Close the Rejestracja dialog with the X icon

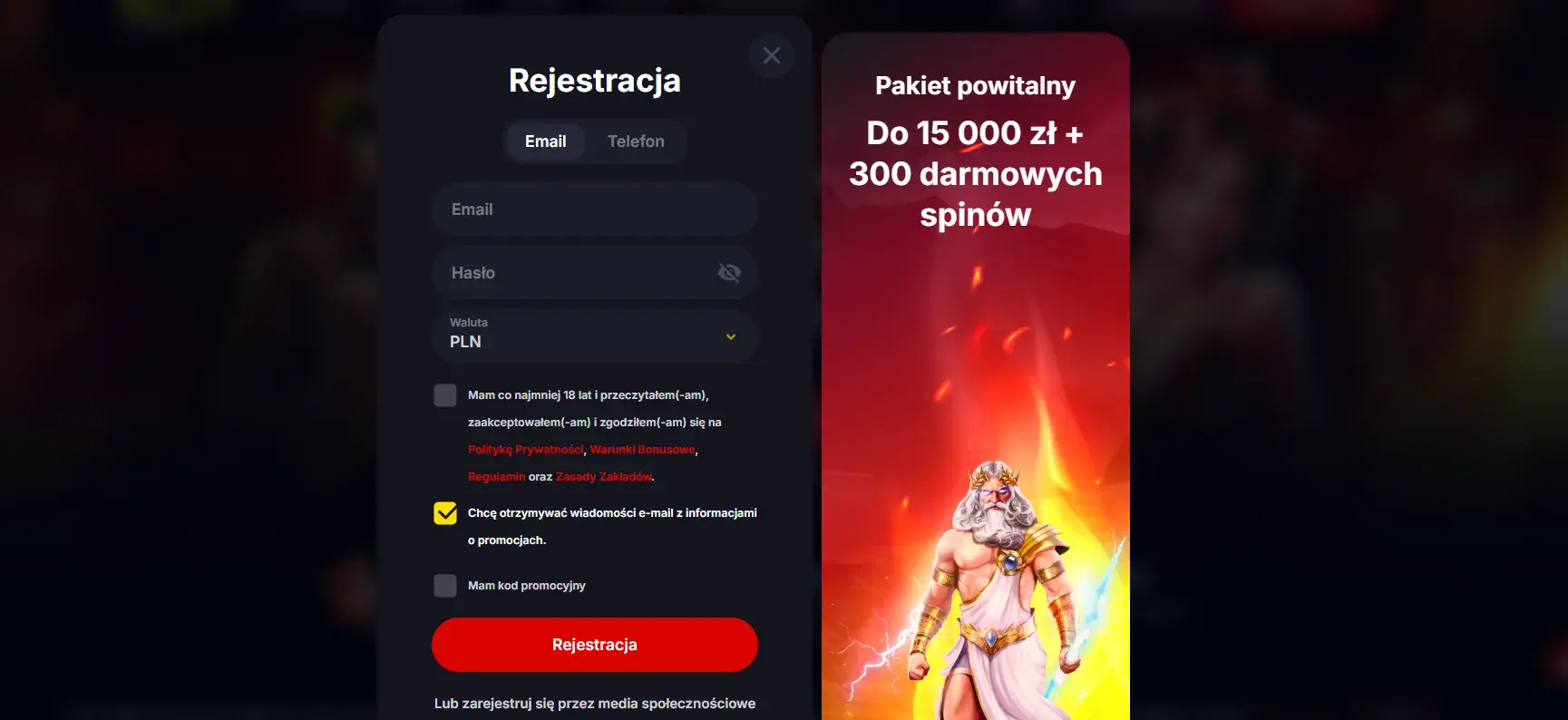coord(772,55)
